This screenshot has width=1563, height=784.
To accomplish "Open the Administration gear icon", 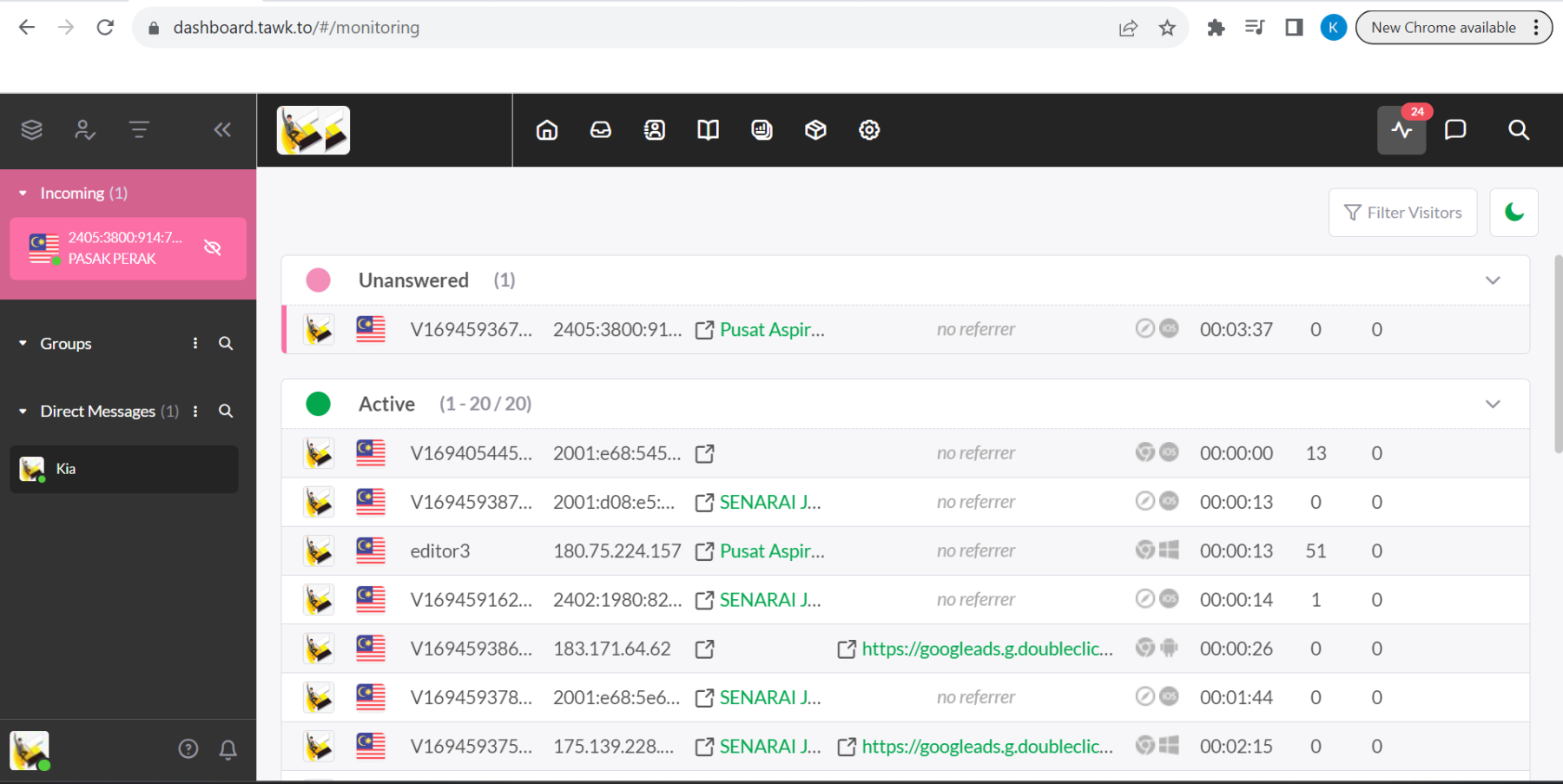I will pos(869,130).
